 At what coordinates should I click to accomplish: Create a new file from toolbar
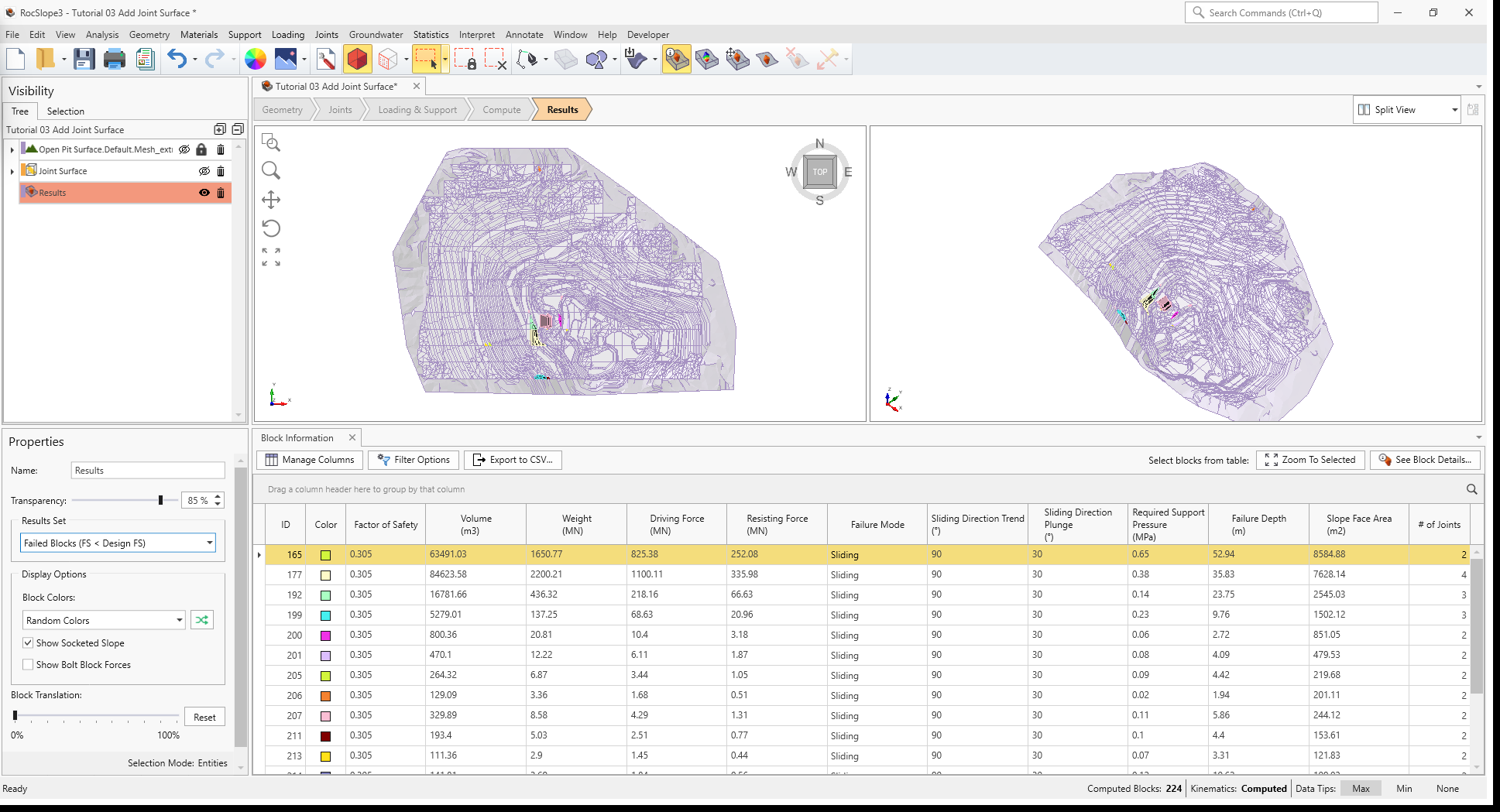coord(15,59)
